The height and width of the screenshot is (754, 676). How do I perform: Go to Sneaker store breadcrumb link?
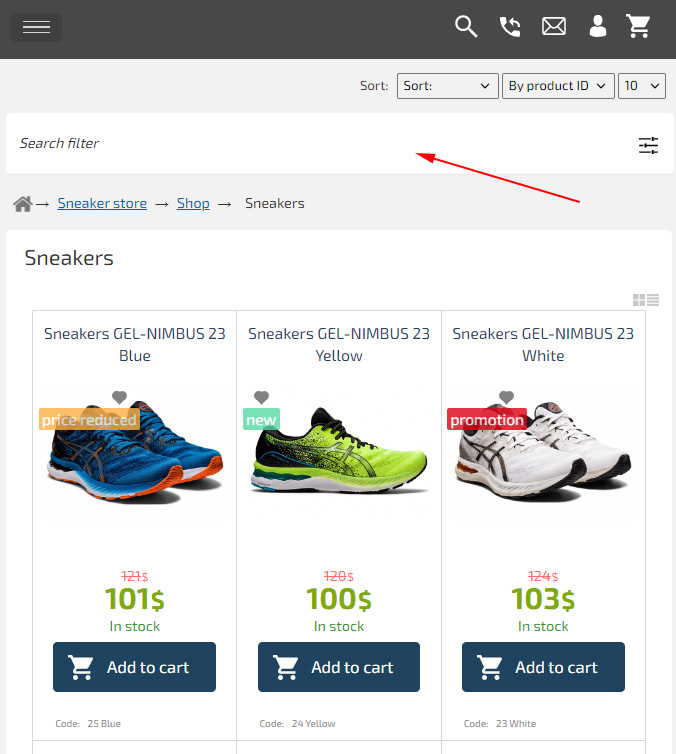102,203
